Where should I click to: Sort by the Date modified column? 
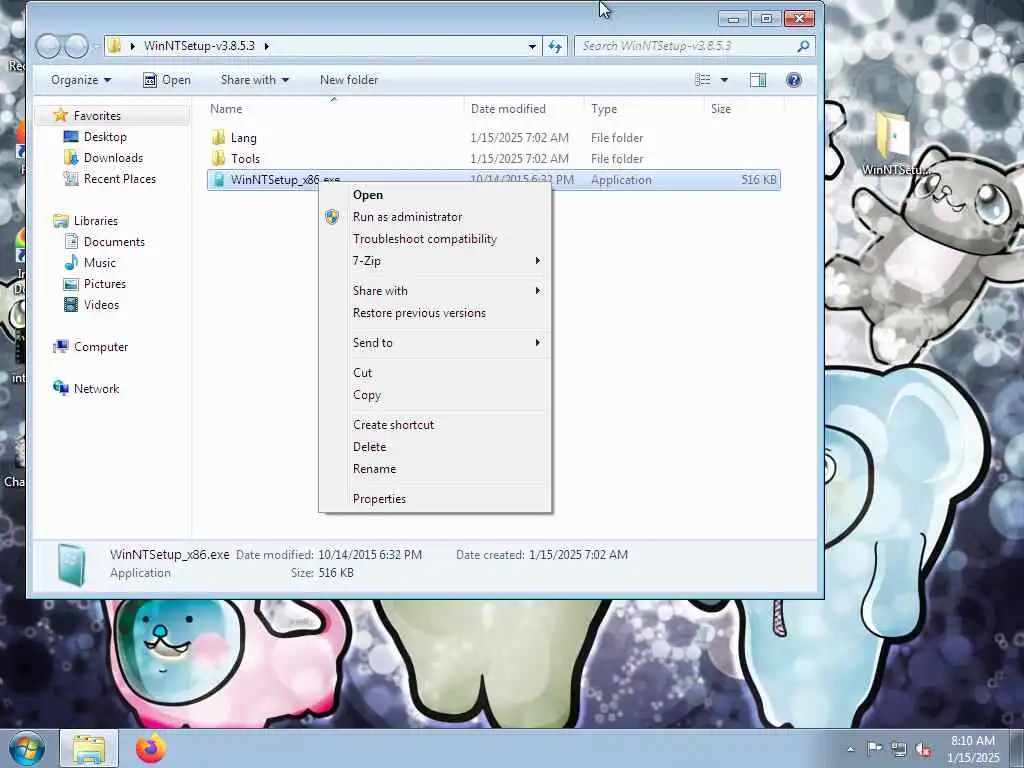(x=524, y=108)
